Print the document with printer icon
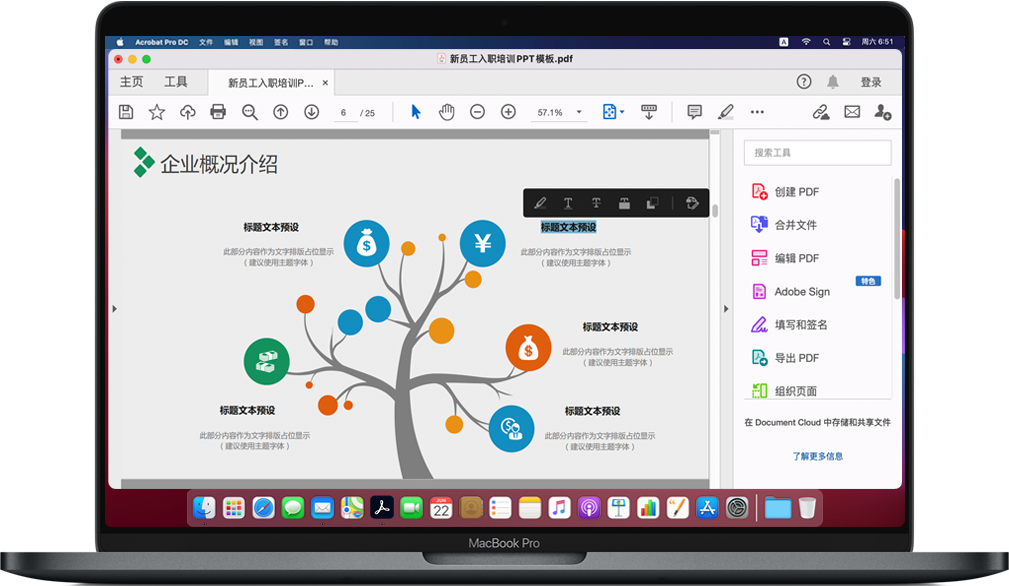This screenshot has width=1009, height=586. pos(218,112)
